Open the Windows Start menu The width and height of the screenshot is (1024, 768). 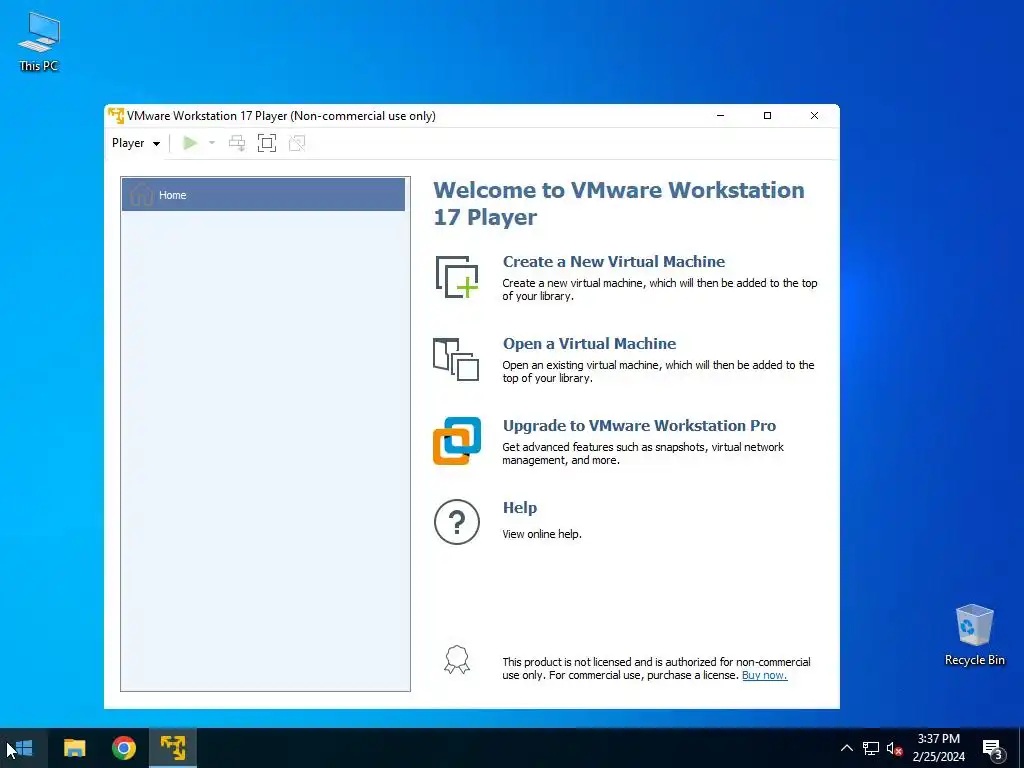coord(24,748)
